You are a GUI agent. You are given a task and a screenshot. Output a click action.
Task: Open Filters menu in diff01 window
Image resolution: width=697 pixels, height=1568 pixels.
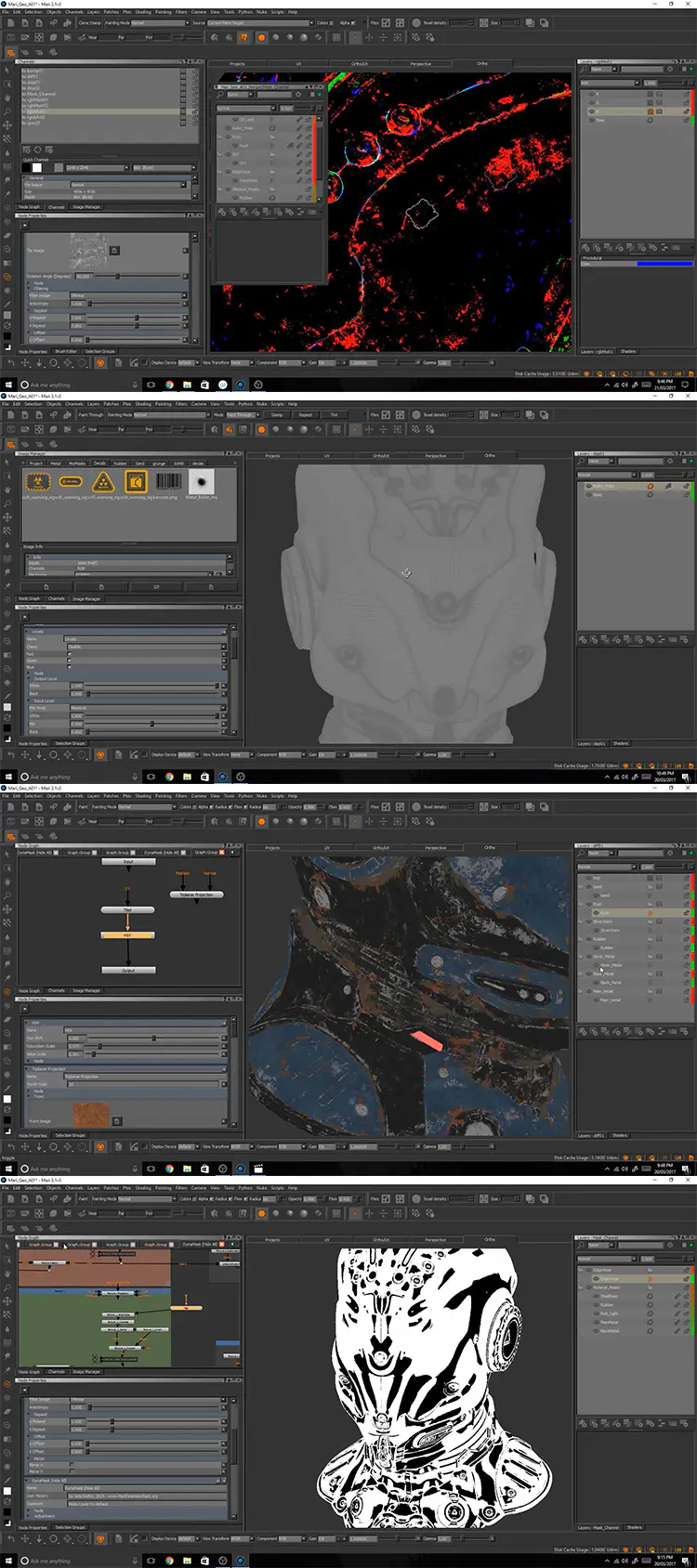coord(181,796)
